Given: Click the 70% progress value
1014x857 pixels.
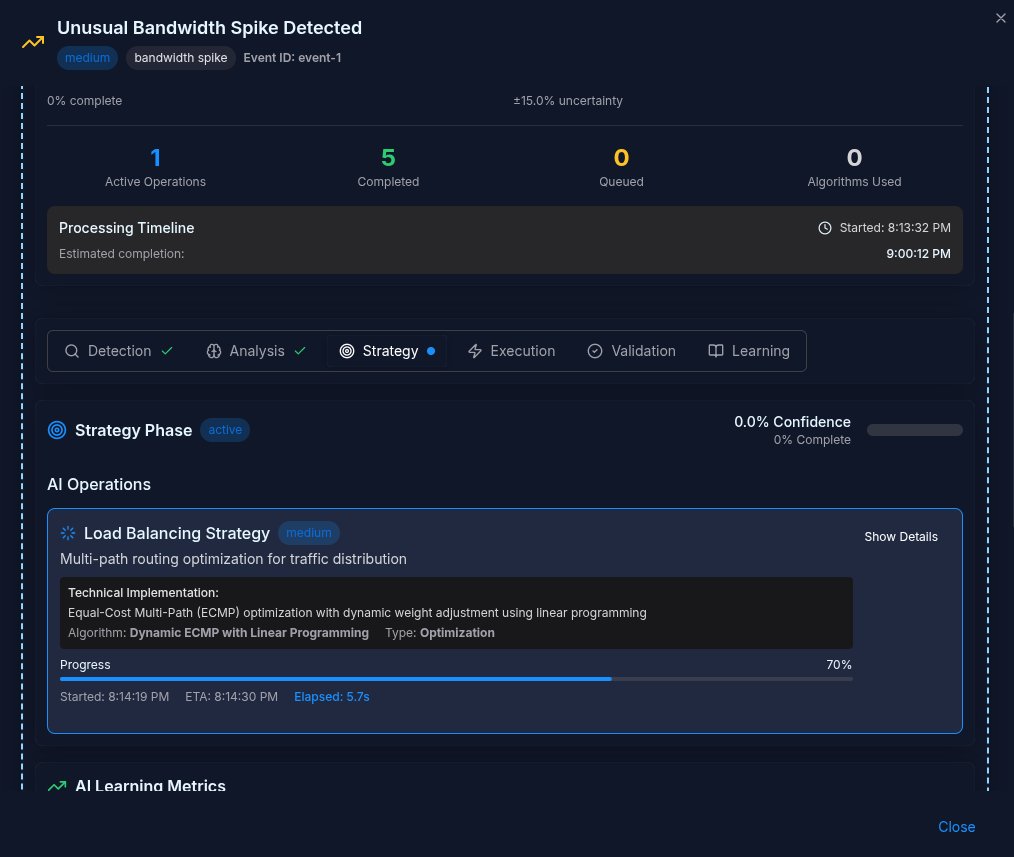Looking at the screenshot, I should [x=839, y=665].
